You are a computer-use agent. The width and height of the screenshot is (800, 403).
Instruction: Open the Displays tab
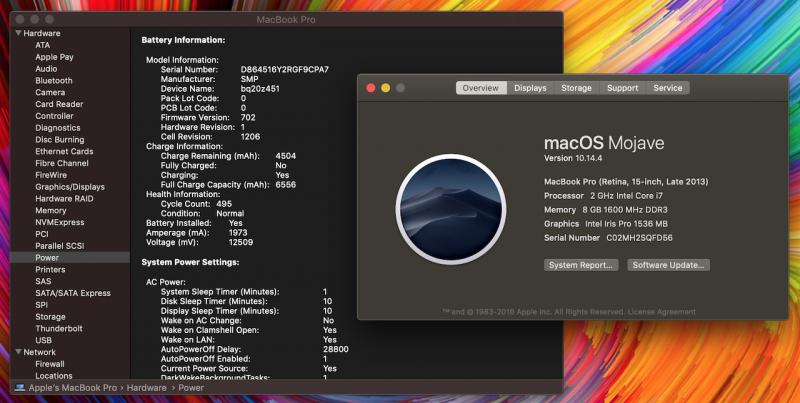[x=530, y=88]
